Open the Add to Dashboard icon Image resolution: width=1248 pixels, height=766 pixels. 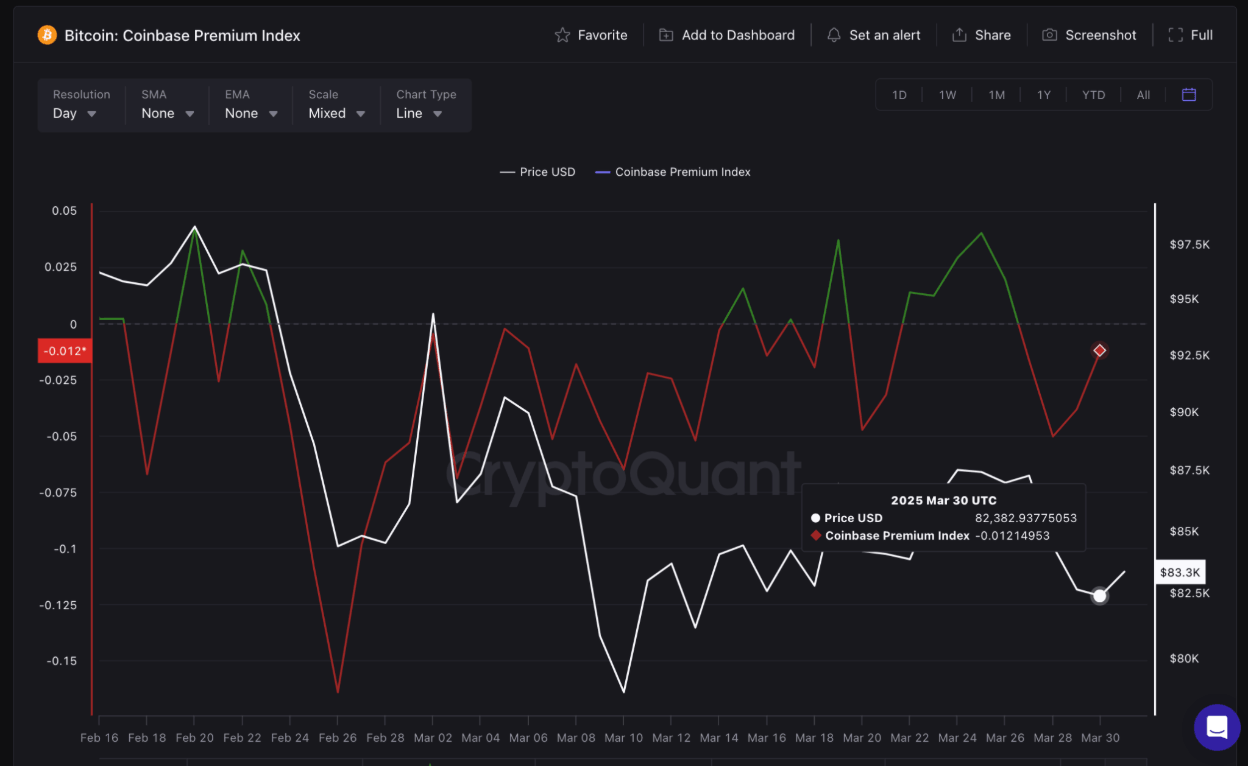665,34
